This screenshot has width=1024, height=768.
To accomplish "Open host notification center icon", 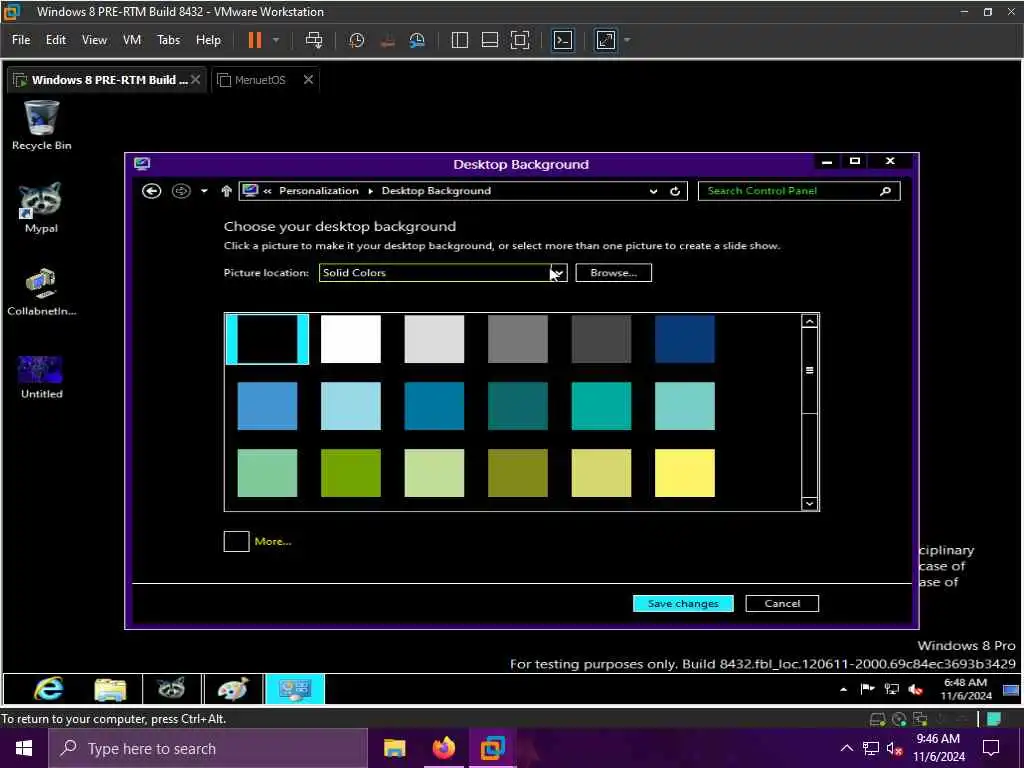I will tap(991, 748).
